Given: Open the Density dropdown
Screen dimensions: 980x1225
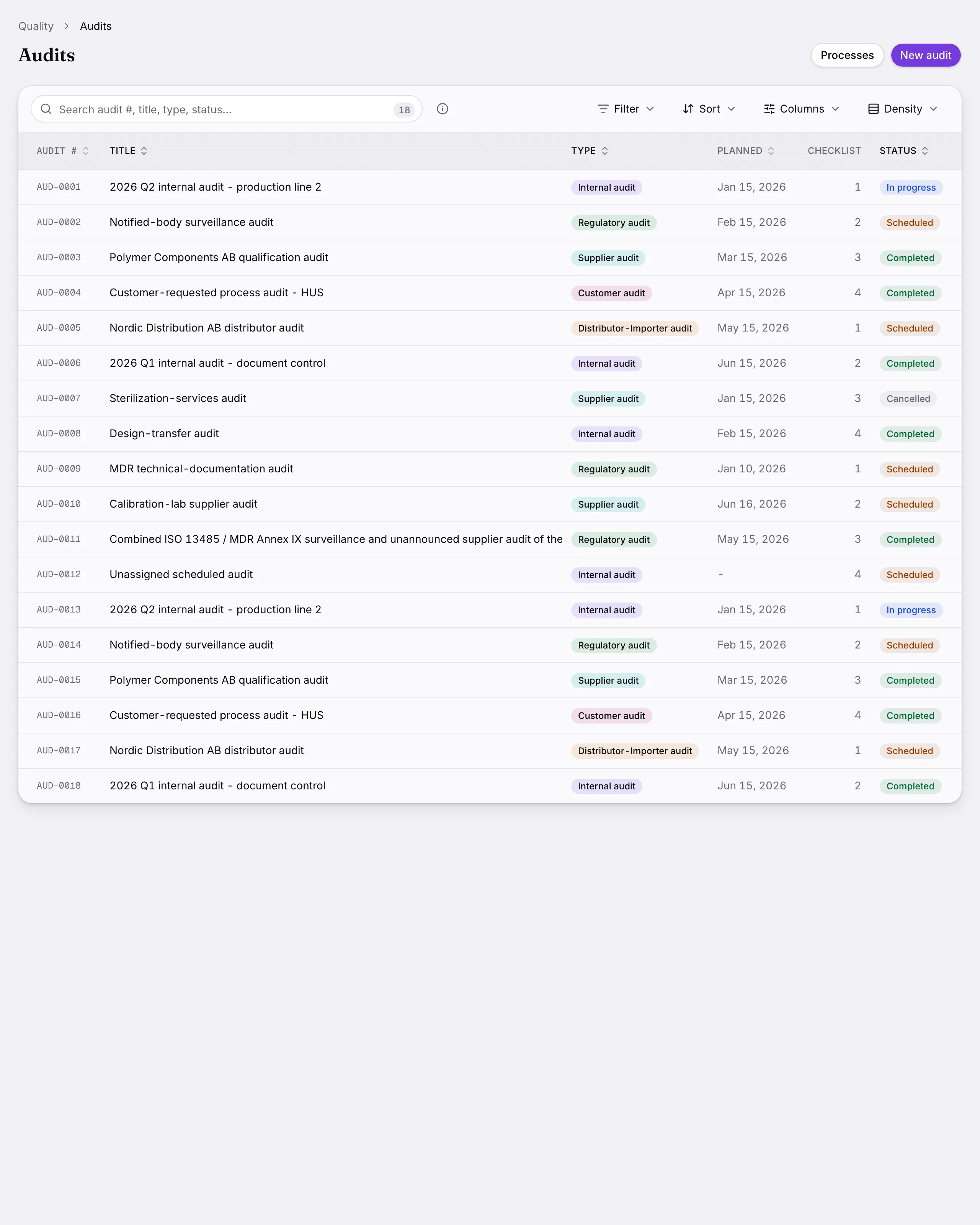Looking at the screenshot, I should pos(903,108).
